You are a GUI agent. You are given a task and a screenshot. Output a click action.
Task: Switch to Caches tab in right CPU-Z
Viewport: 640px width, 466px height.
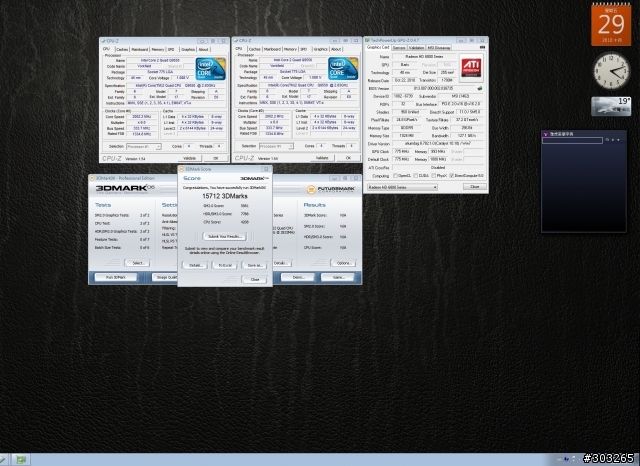[x=254, y=49]
